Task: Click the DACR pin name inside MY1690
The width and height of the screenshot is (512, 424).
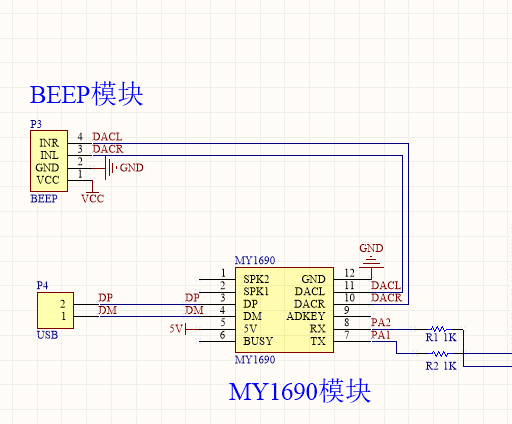Action: (309, 304)
